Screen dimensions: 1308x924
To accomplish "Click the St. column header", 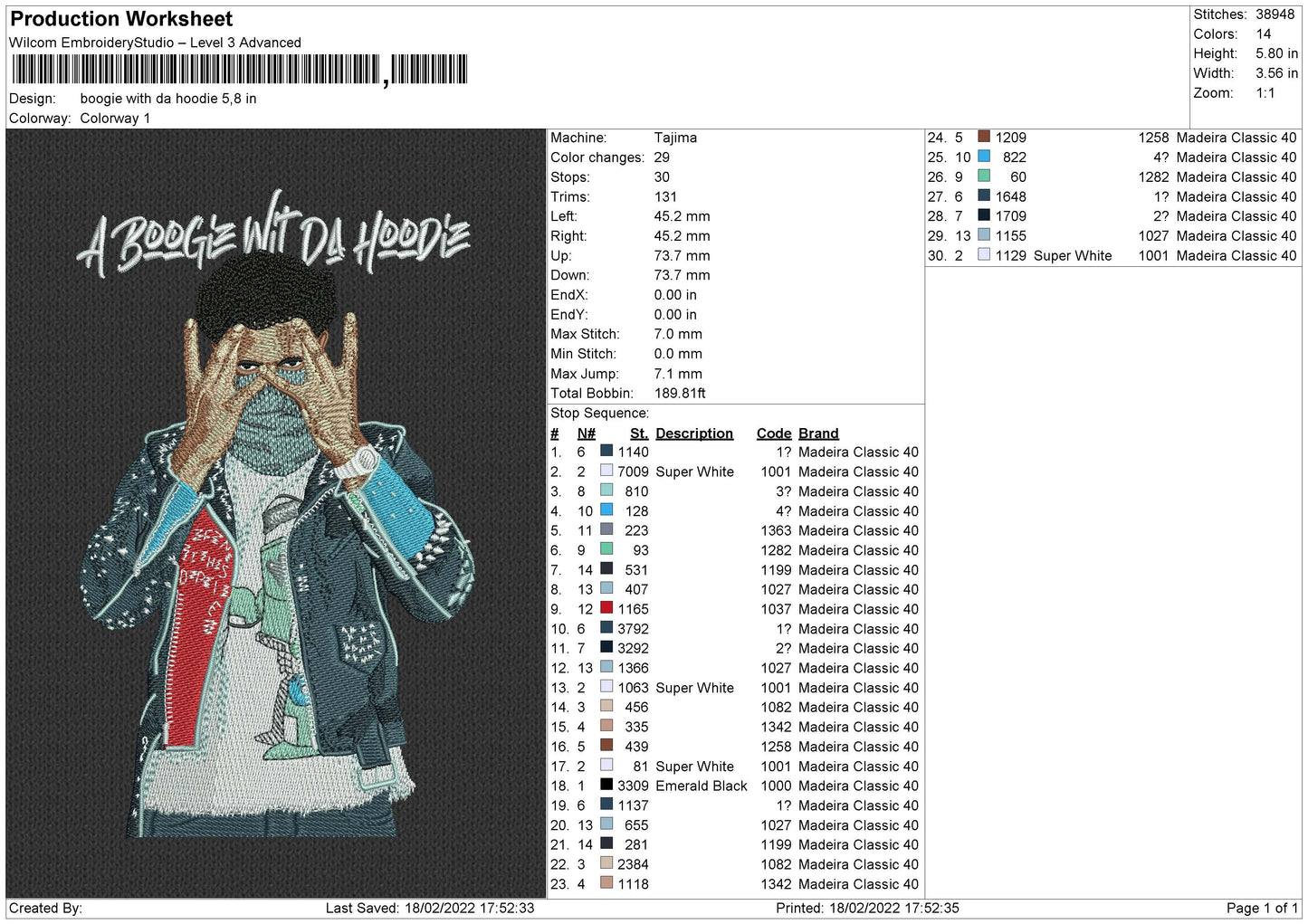I will point(639,433).
